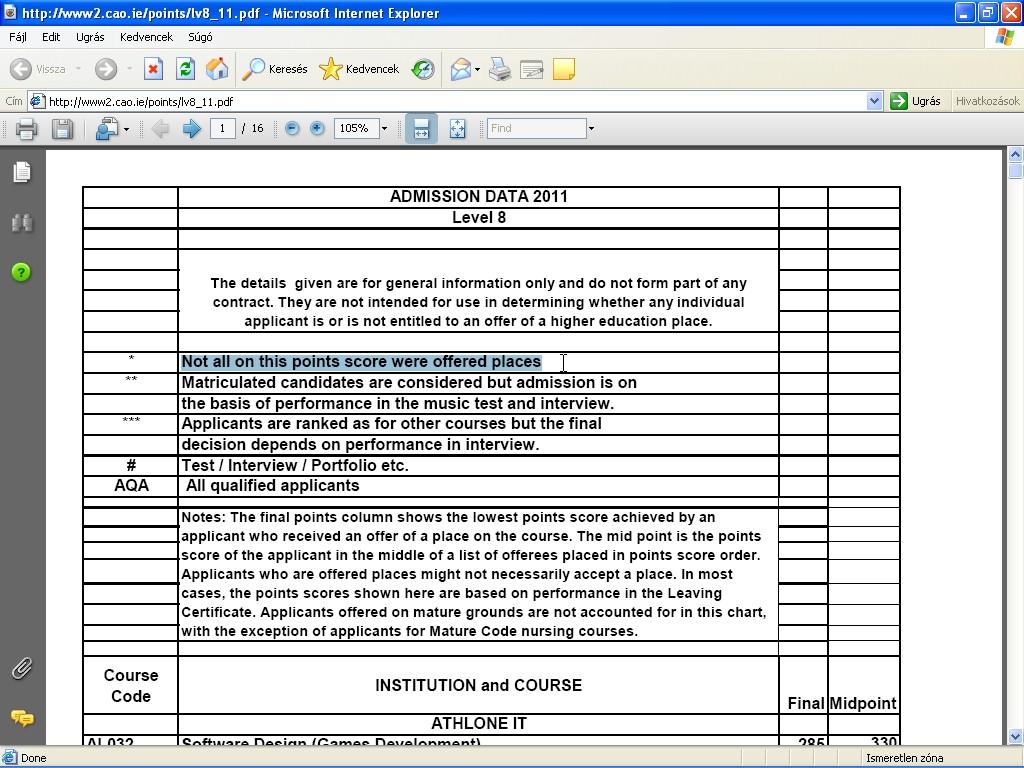Viewport: 1024px width, 768px height.
Task: Print the PDF from Adobe toolbar
Action: click(26, 129)
